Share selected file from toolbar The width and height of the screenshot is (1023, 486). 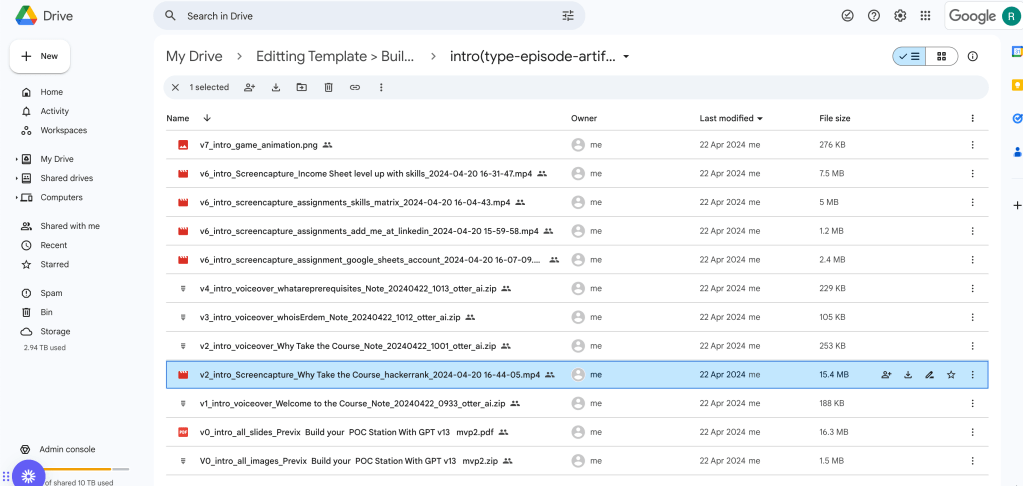pos(249,87)
